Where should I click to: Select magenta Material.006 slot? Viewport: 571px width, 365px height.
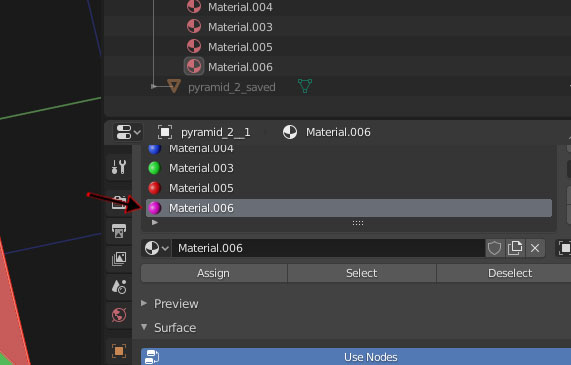(x=349, y=208)
